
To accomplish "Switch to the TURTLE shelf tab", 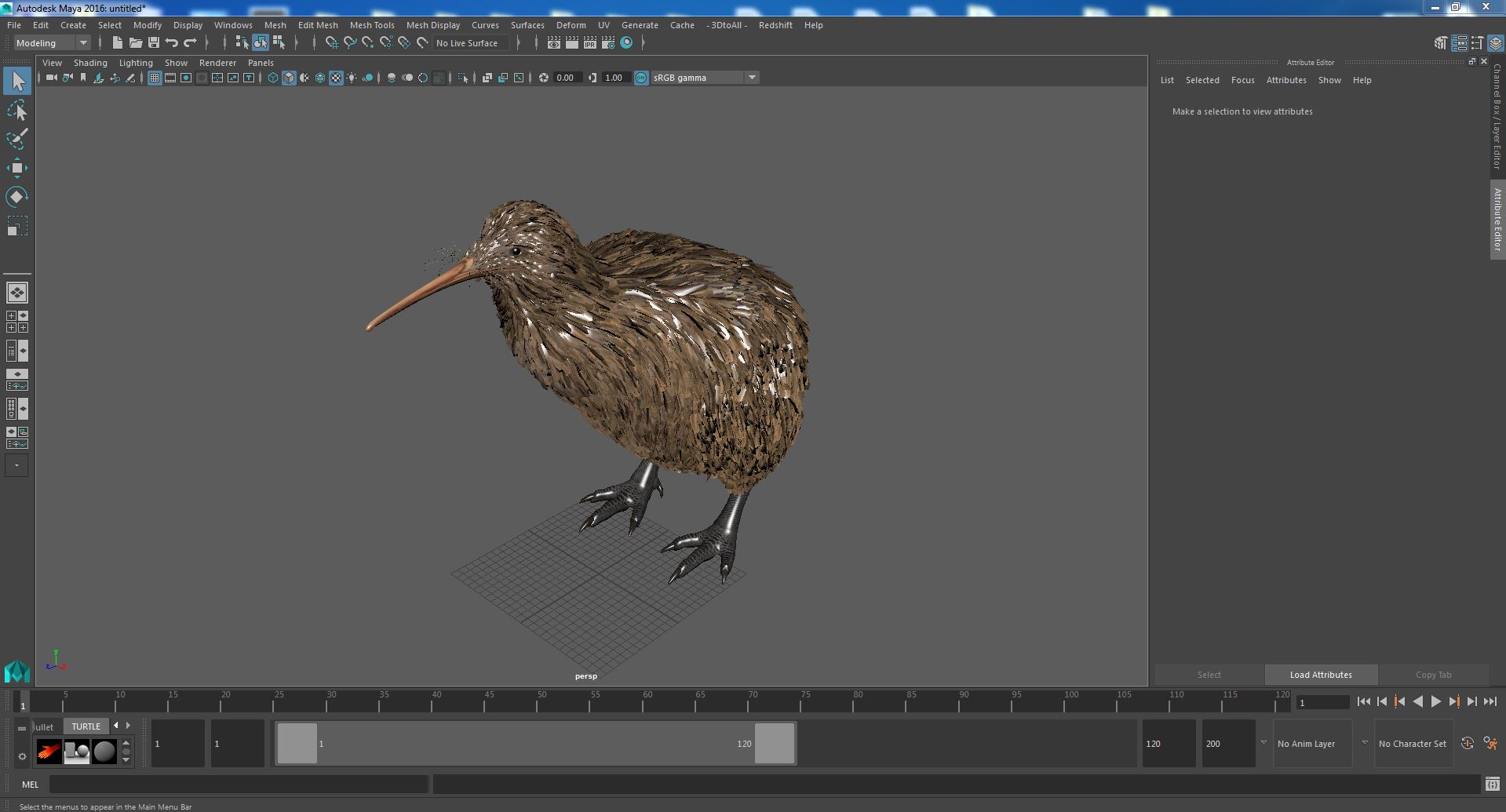I will (x=86, y=726).
